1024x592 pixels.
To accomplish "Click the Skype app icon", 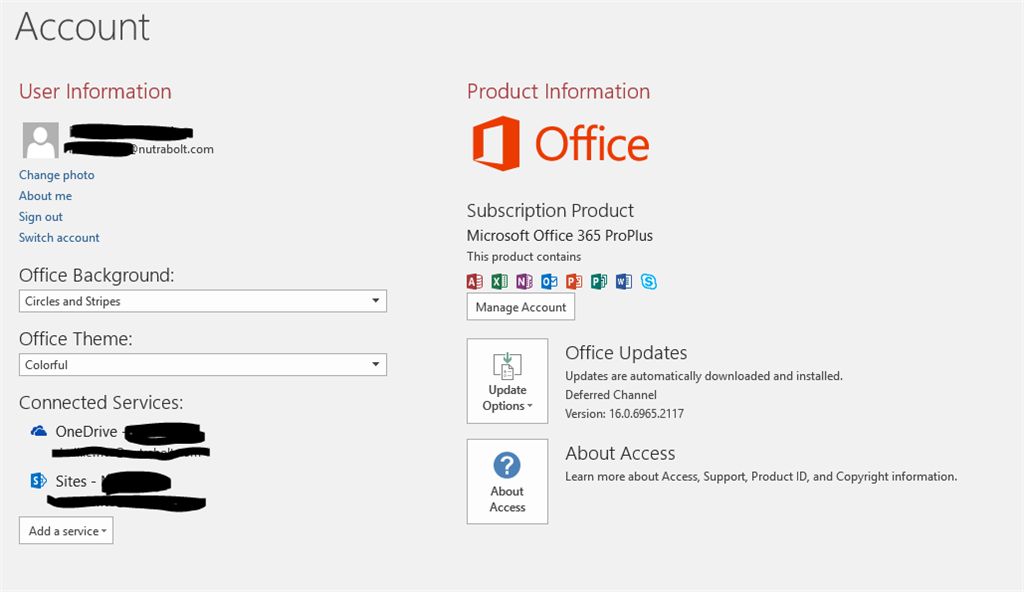I will click(x=648, y=281).
